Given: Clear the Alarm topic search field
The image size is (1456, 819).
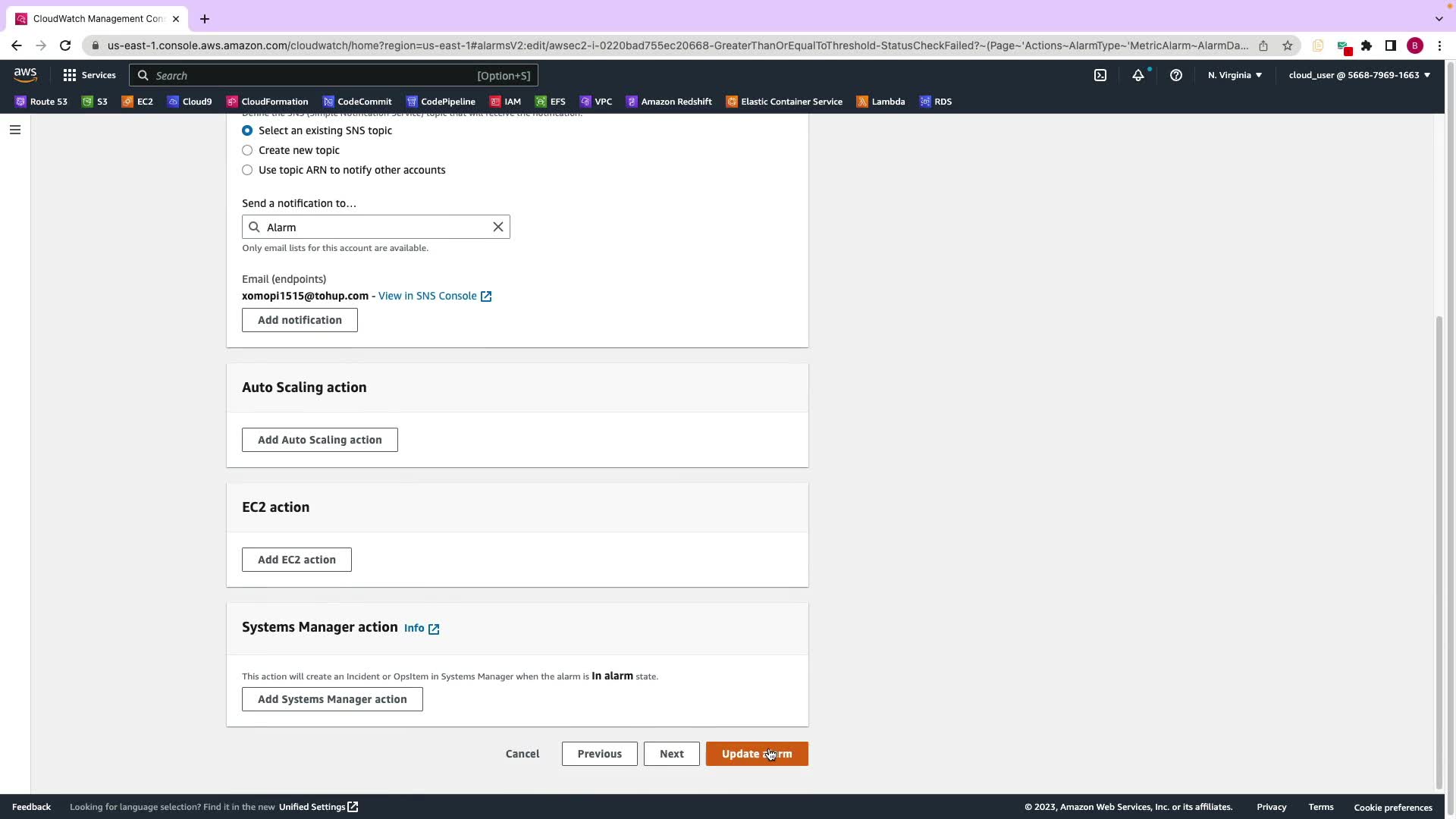Looking at the screenshot, I should pos(498,227).
